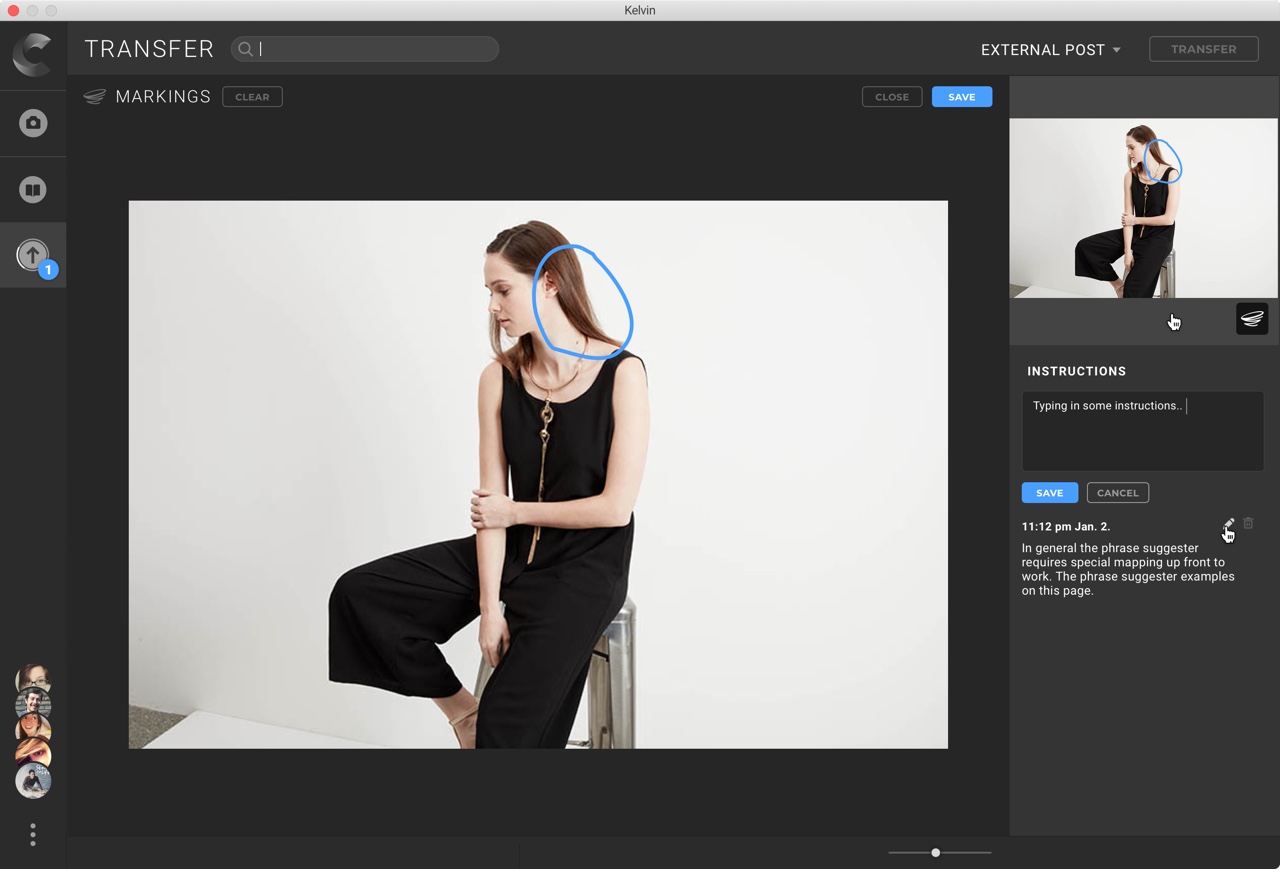Click the Transfer button at top right
1280x869 pixels.
pyautogui.click(x=1203, y=49)
